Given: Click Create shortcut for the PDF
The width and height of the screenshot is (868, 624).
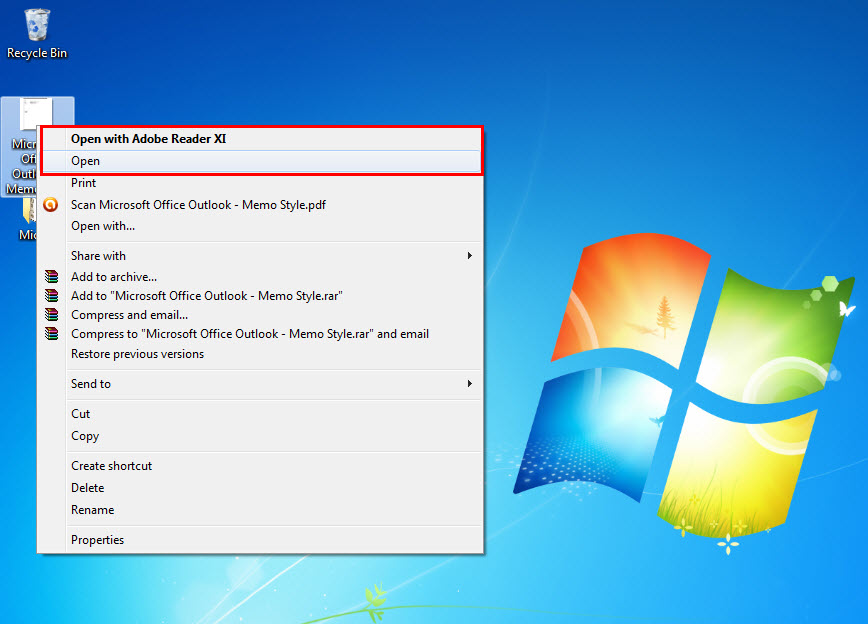Looking at the screenshot, I should coord(111,465).
